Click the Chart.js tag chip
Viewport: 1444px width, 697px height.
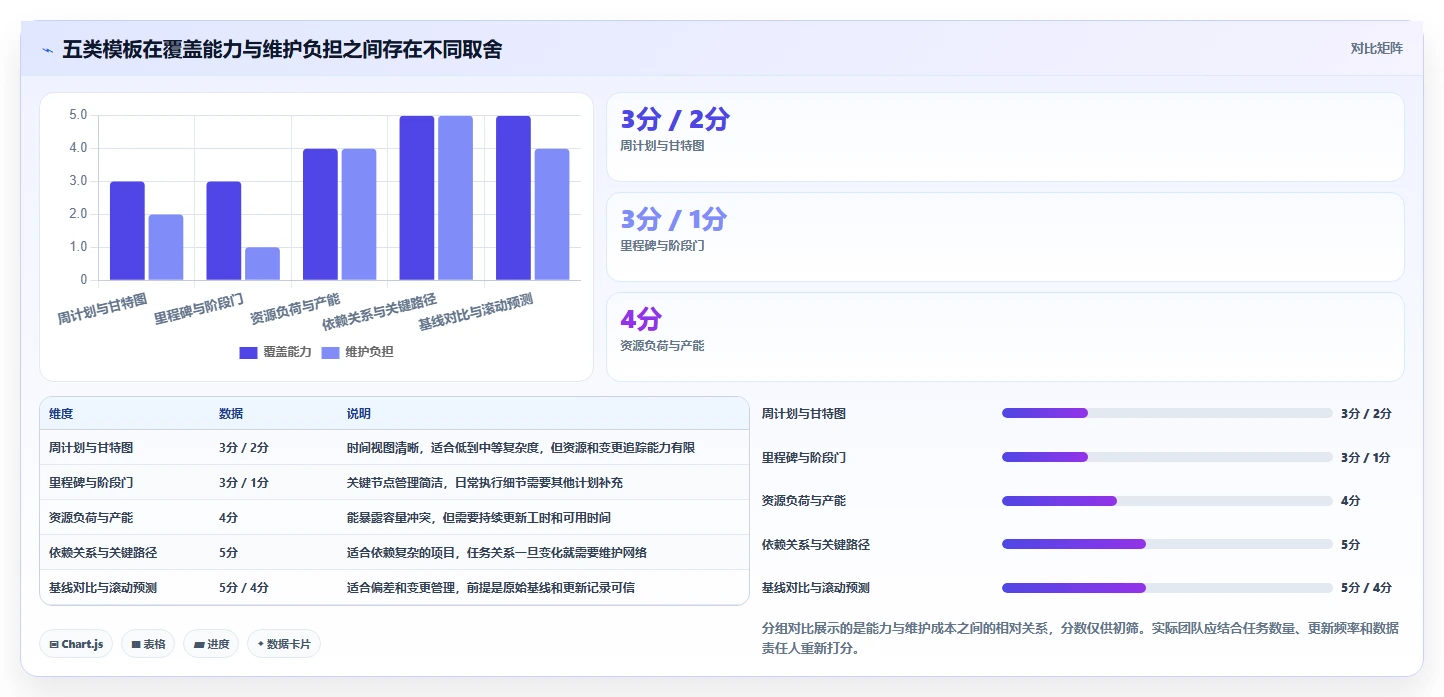(x=76, y=644)
